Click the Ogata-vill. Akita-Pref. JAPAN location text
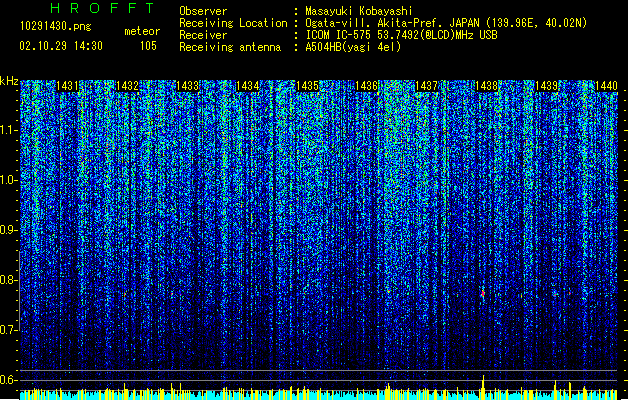The width and height of the screenshot is (629, 400). click(x=392, y=23)
